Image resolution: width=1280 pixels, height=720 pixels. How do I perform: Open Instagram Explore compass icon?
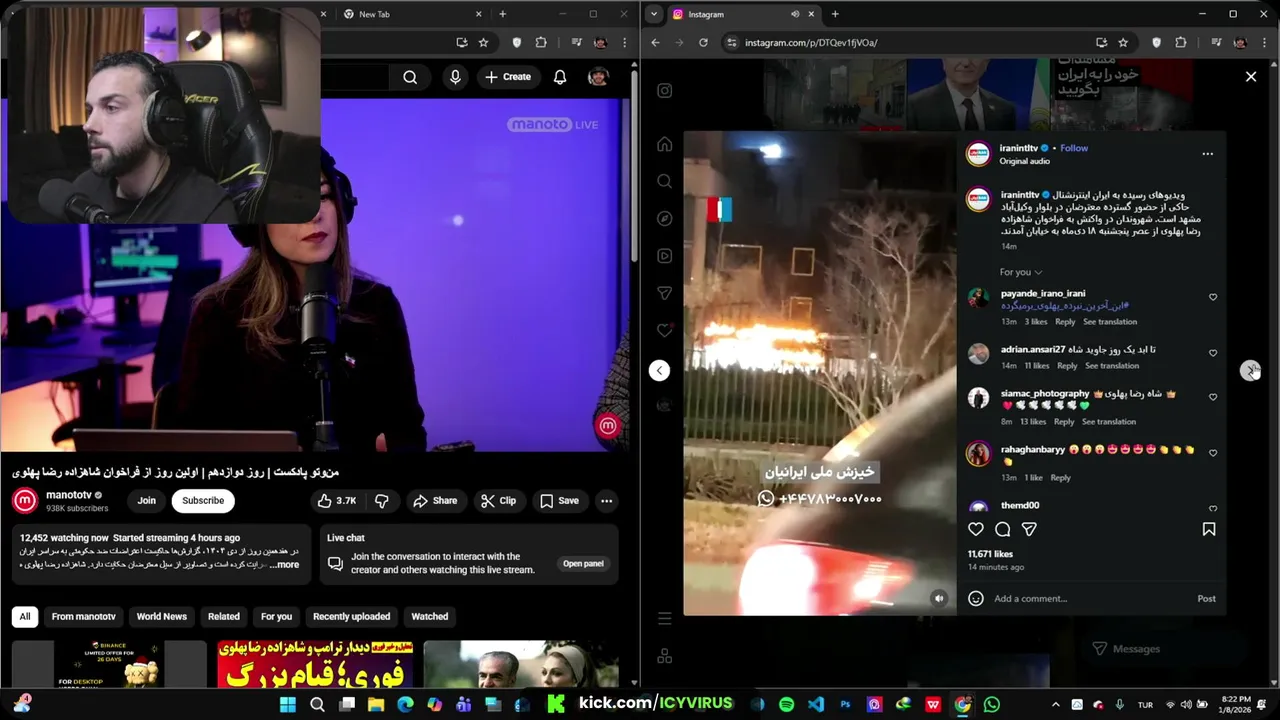coord(664,218)
